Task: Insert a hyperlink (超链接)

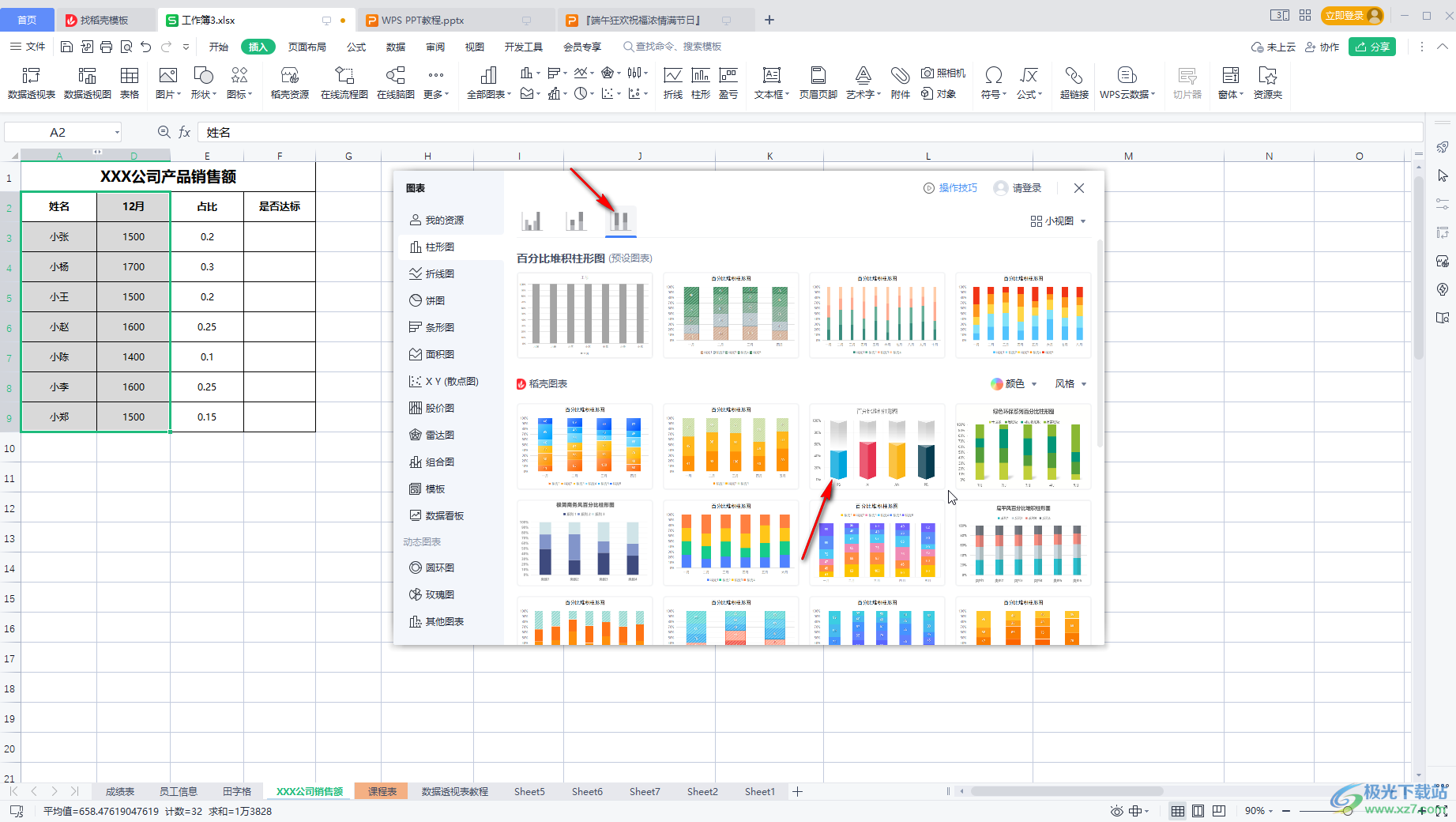Action: (x=1074, y=82)
